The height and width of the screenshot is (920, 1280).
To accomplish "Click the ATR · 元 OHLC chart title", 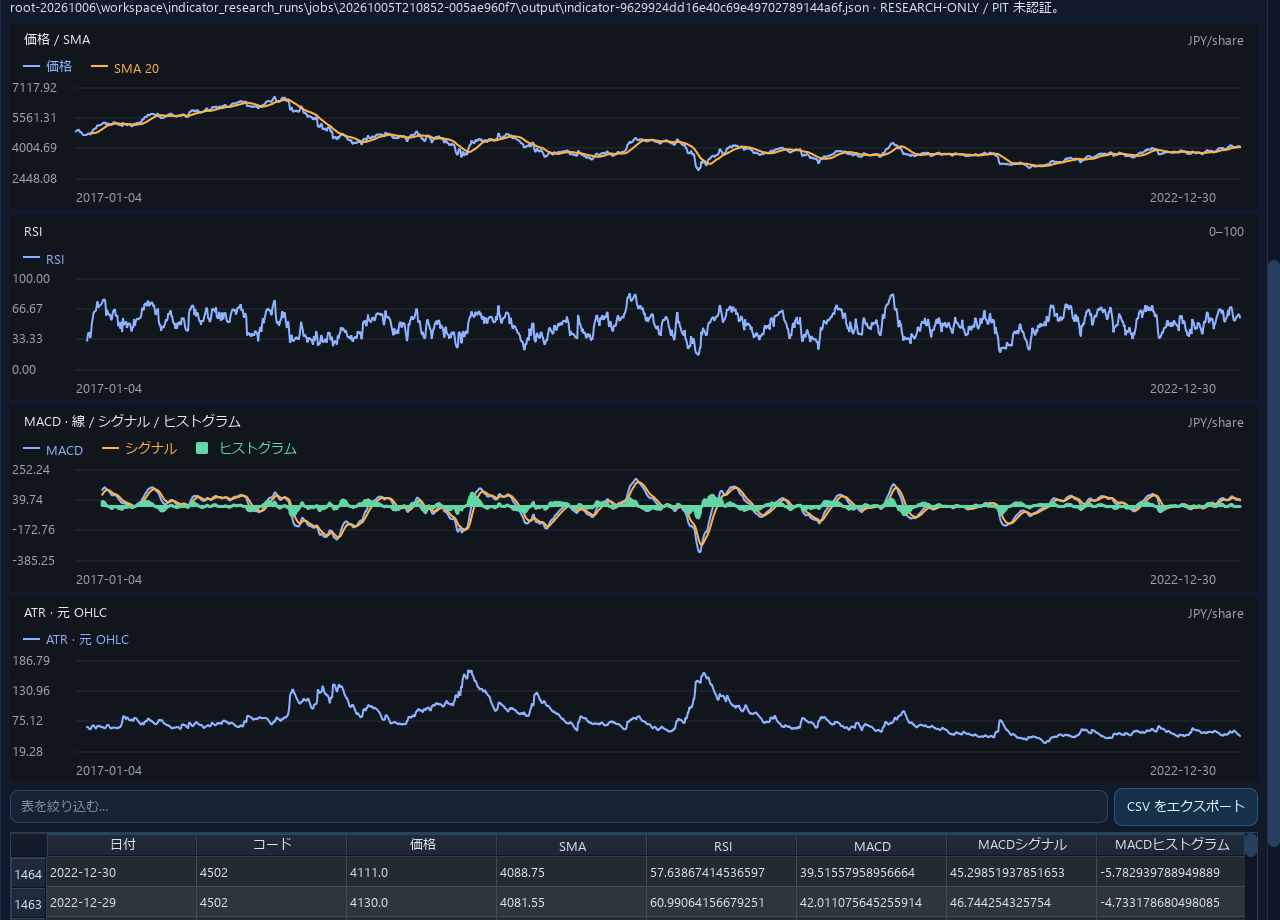I will point(65,612).
